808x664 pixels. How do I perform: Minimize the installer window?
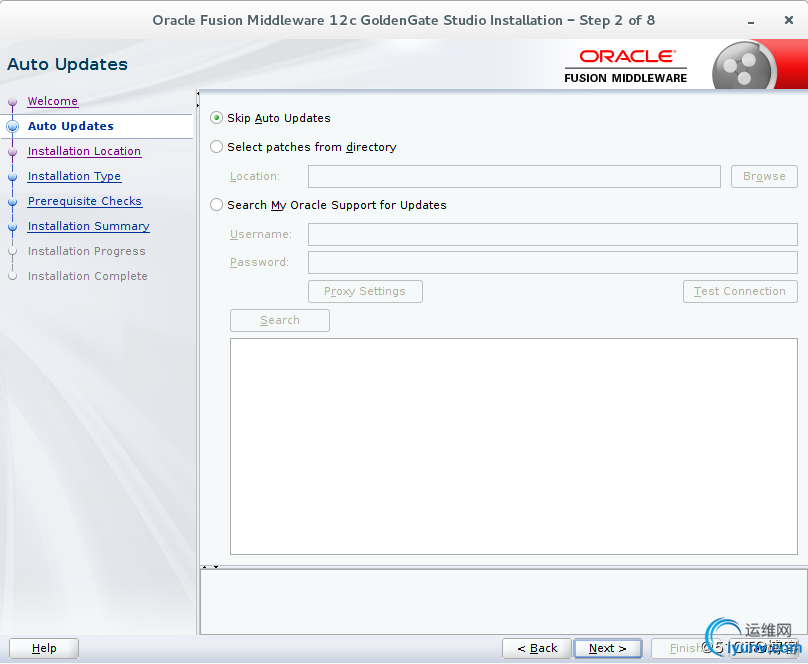751,21
